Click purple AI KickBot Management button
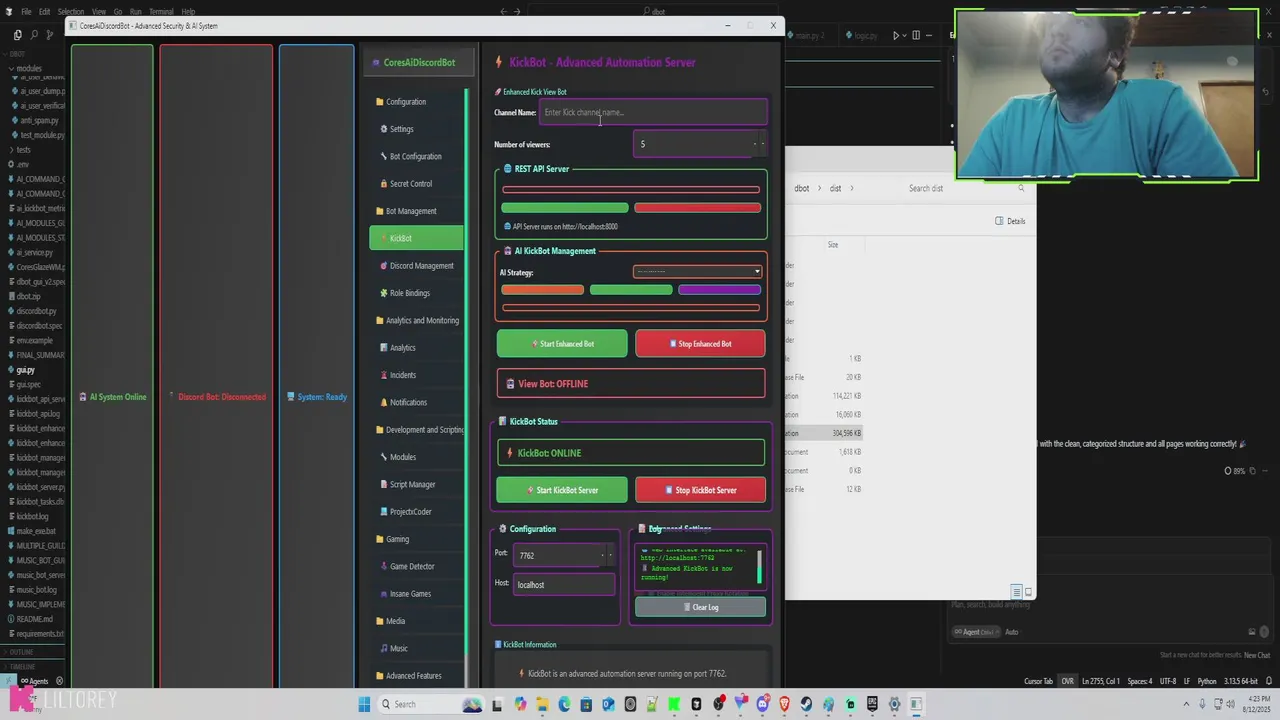This screenshot has width=1280, height=720. click(x=719, y=290)
